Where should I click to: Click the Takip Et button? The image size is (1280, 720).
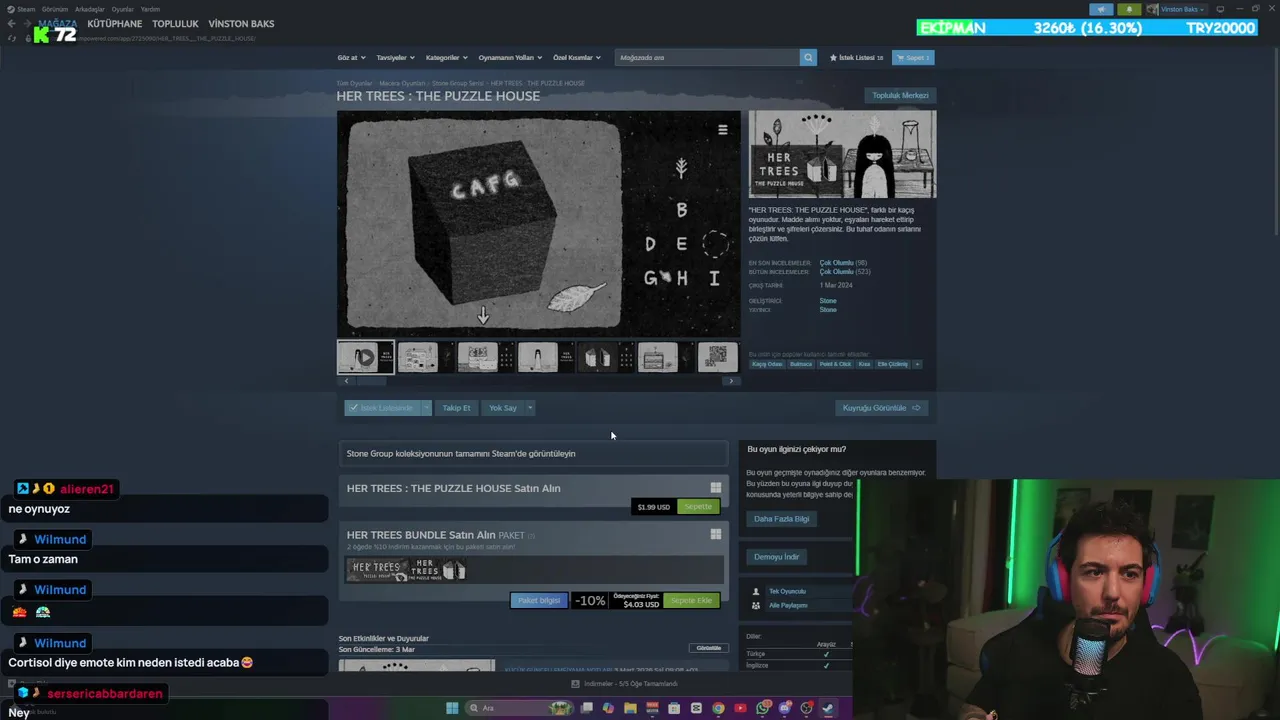(456, 408)
